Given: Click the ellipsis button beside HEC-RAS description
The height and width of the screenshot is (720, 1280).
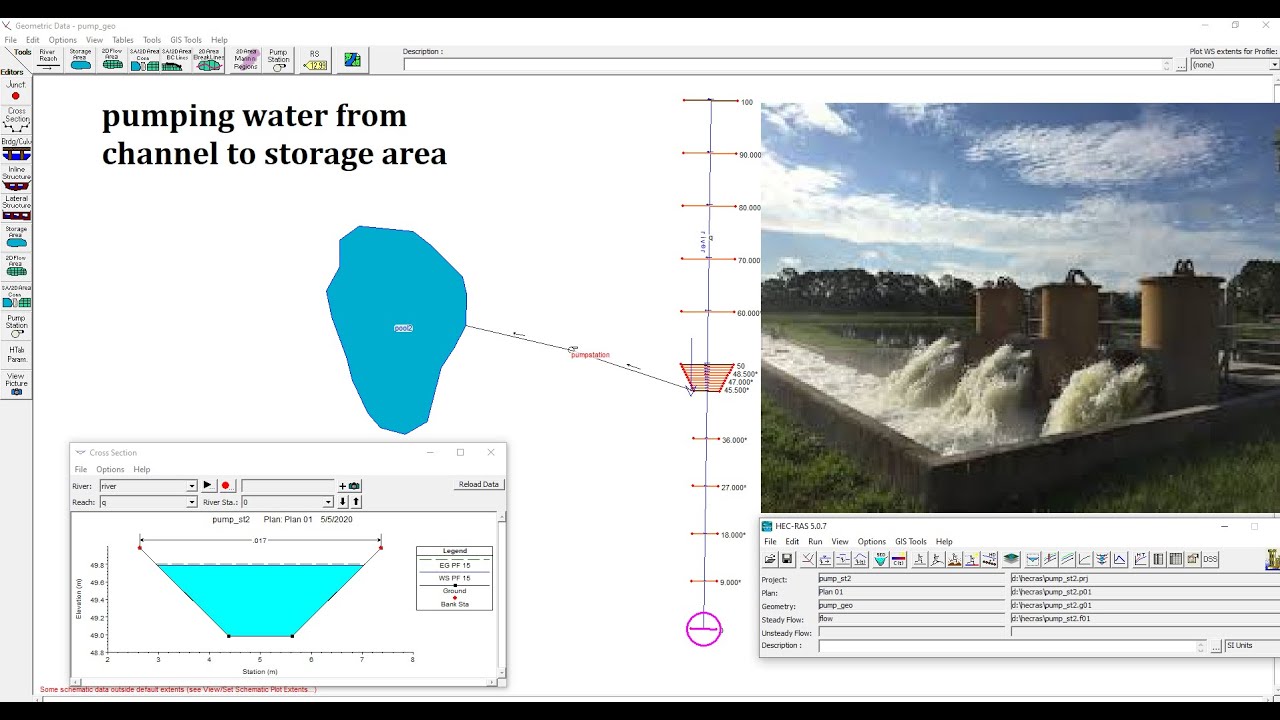Looking at the screenshot, I should (x=1216, y=646).
